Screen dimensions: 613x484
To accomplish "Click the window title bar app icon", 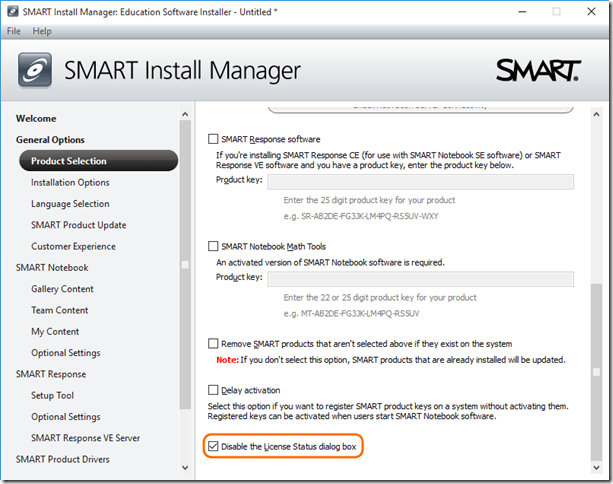I will tap(12, 11).
